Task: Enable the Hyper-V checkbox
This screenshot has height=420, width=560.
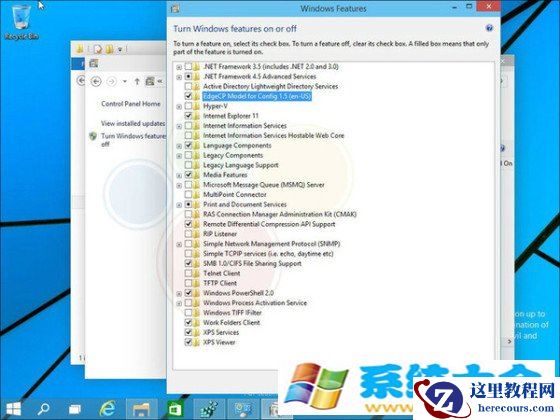Action: pyautogui.click(x=188, y=106)
